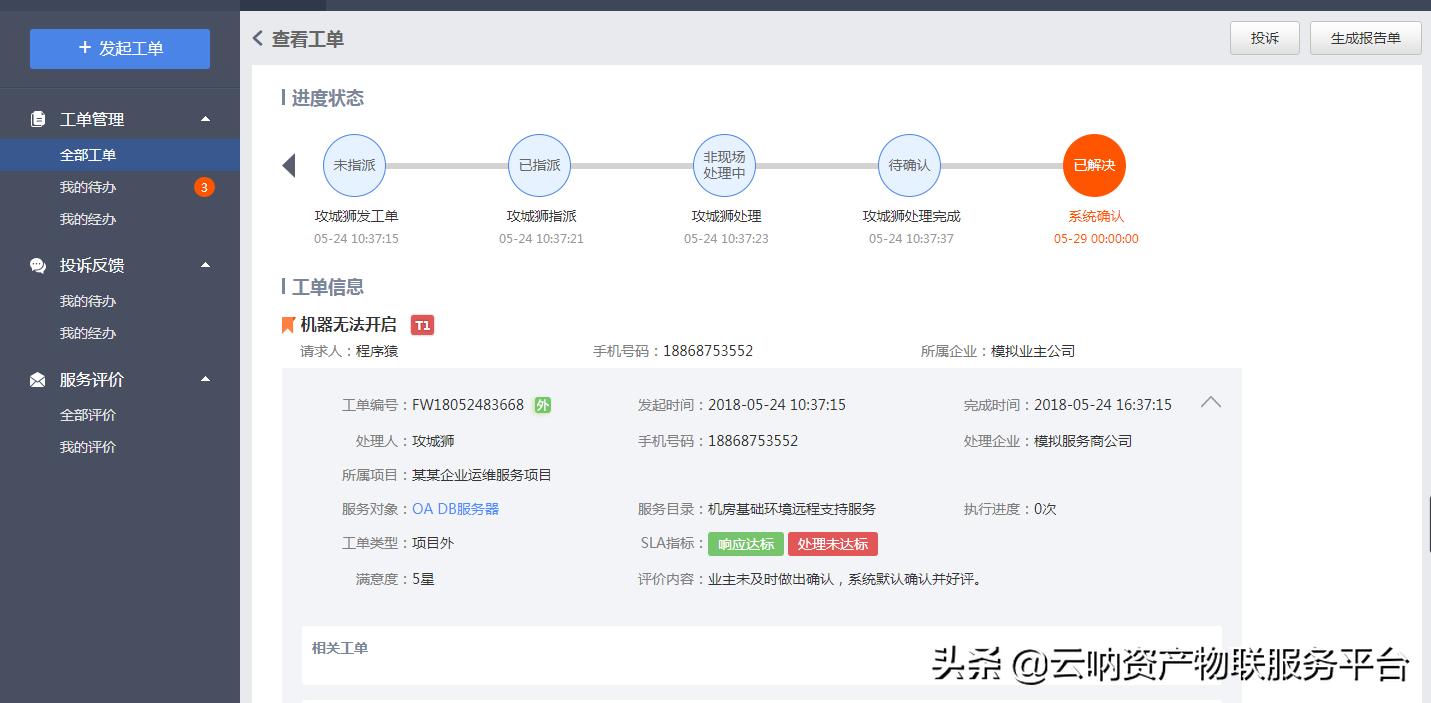Click the orange bookmark flag beside 机器无法开启
This screenshot has height=703, width=1431.
(x=287, y=323)
